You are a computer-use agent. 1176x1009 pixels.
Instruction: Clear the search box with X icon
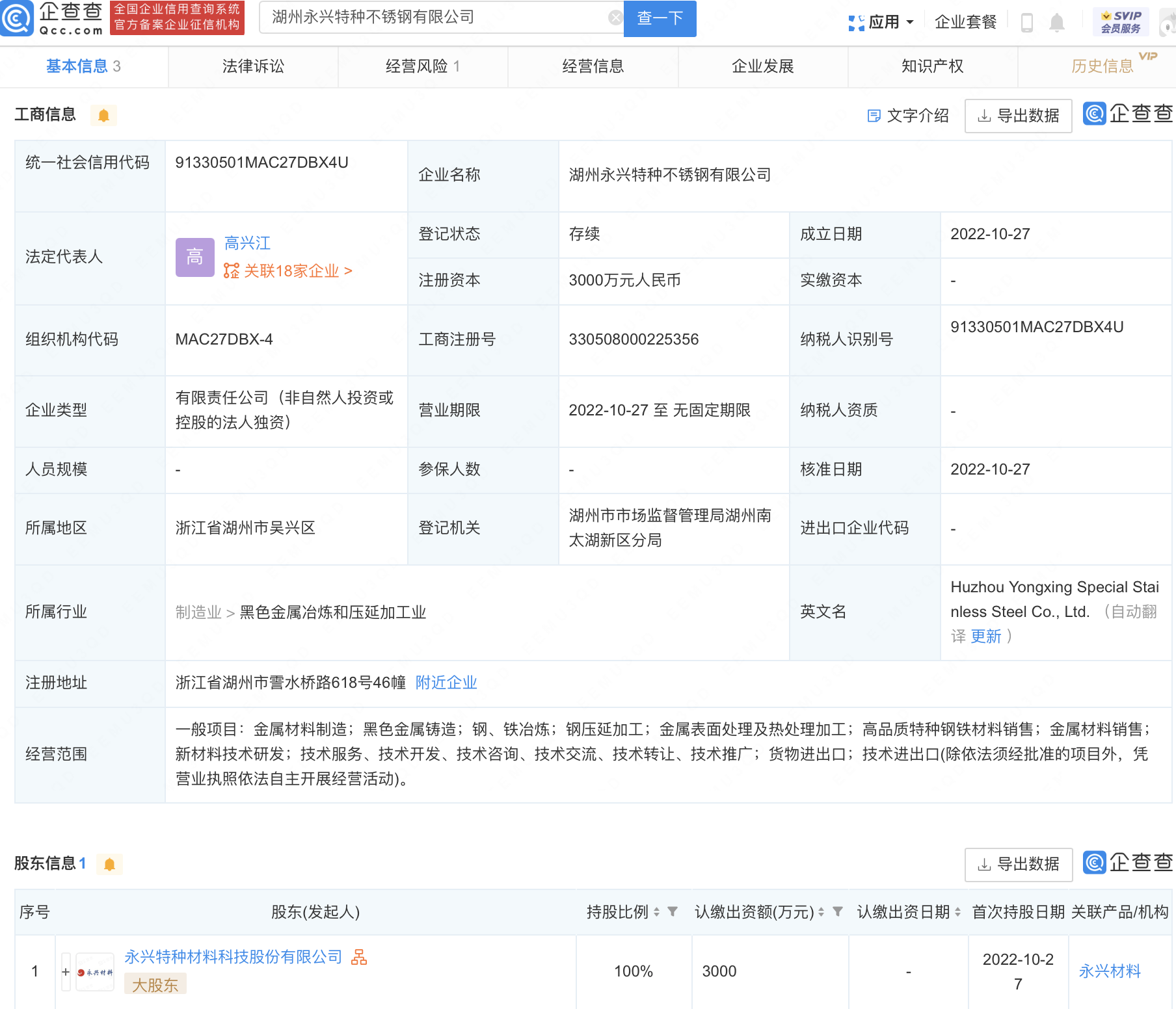click(x=615, y=18)
